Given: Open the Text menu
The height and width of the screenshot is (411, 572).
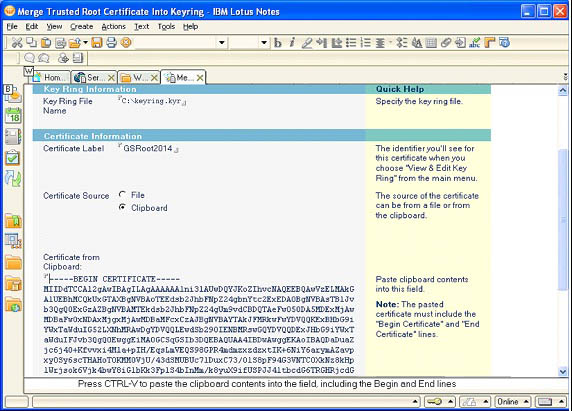Looking at the screenshot, I should [142, 27].
